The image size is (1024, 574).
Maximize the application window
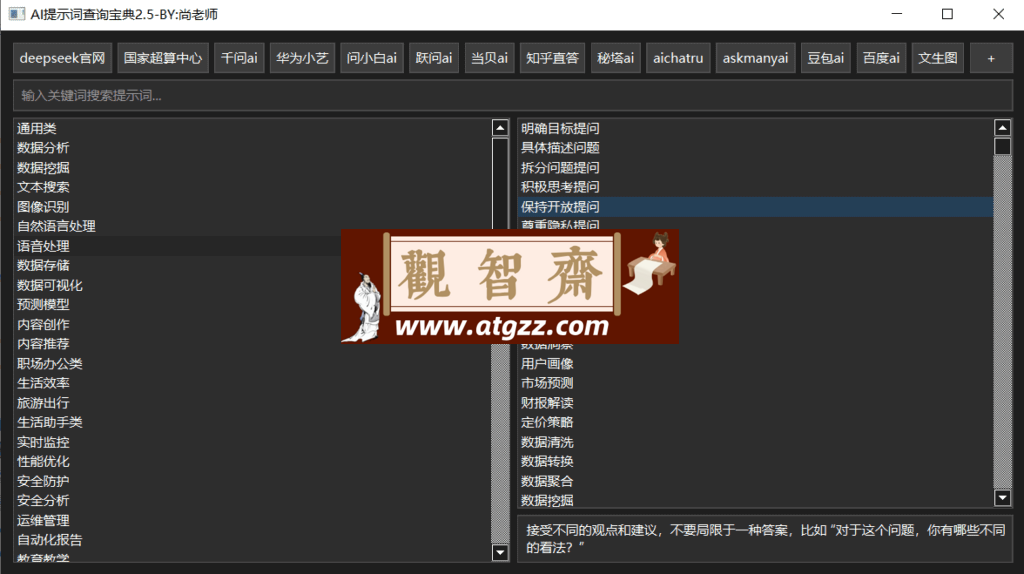948,14
